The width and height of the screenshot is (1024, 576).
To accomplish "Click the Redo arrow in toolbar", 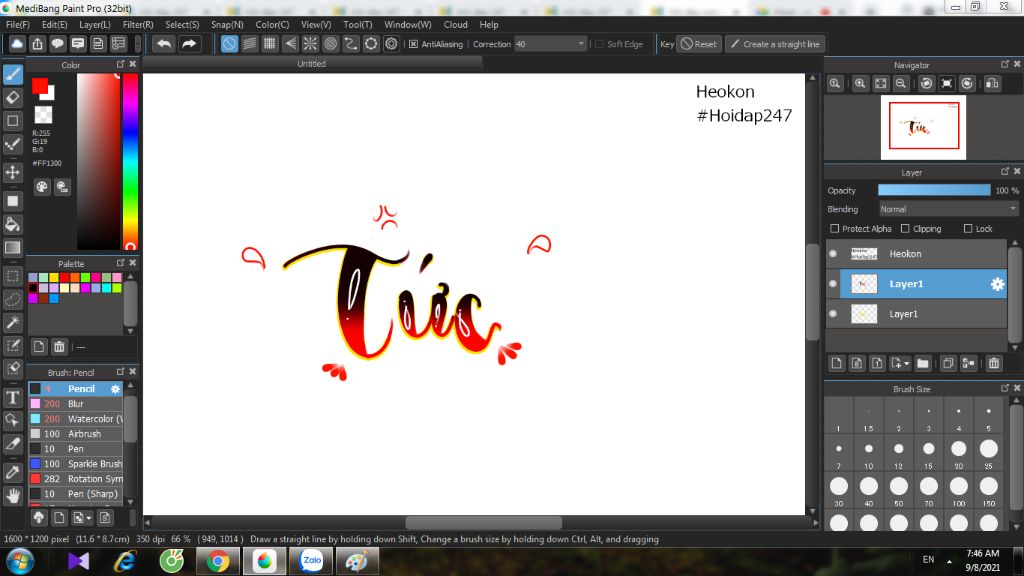I will (189, 44).
